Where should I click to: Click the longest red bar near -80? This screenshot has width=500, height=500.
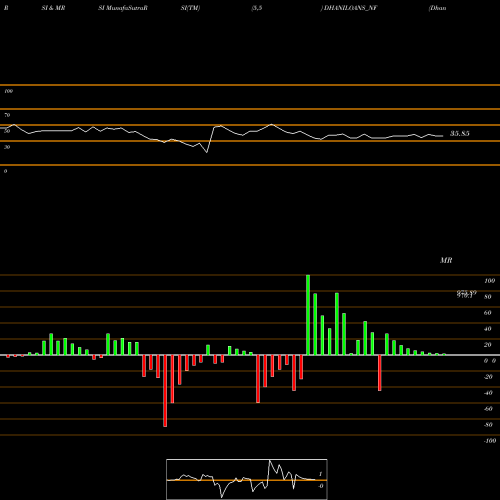pyautogui.click(x=165, y=391)
